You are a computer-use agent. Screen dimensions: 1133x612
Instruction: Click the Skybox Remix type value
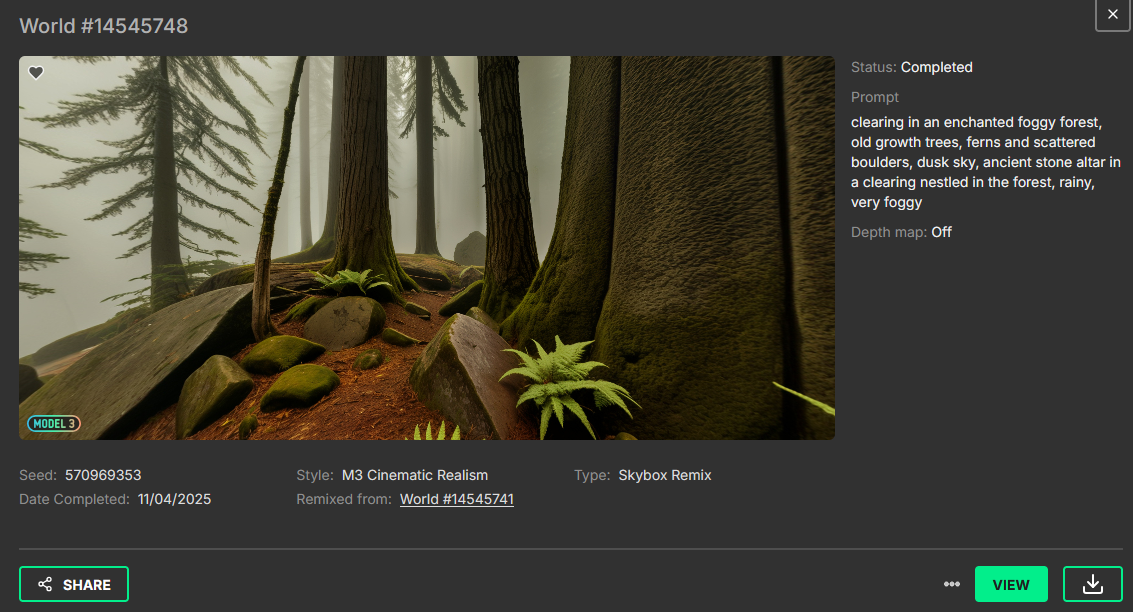click(664, 475)
